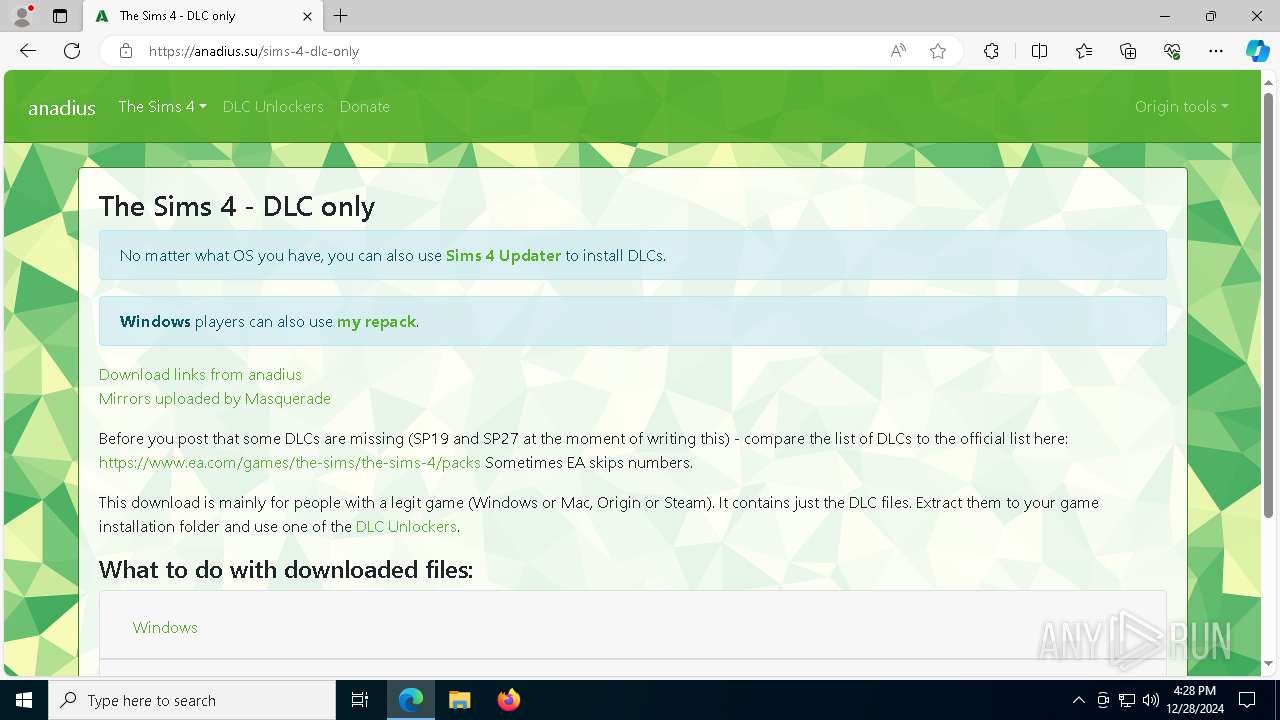
Task: Toggle the Split screen icon
Action: coord(1039,51)
